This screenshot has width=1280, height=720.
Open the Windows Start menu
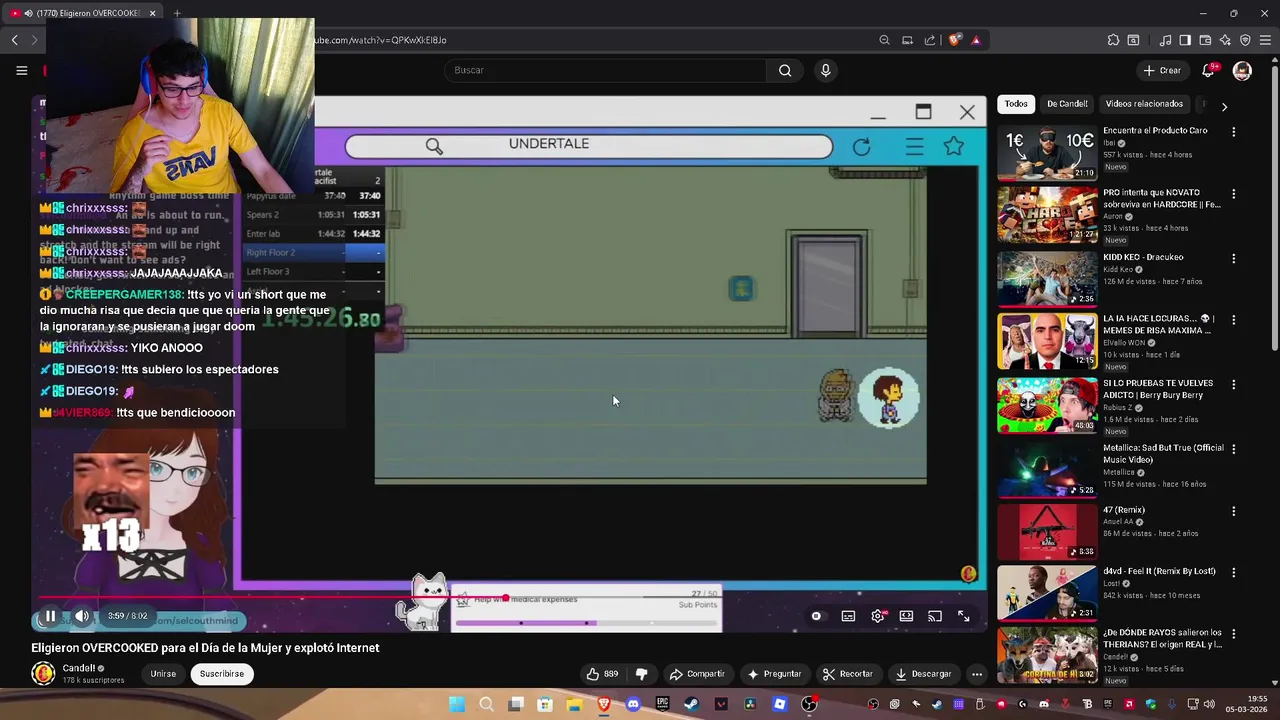[457, 704]
